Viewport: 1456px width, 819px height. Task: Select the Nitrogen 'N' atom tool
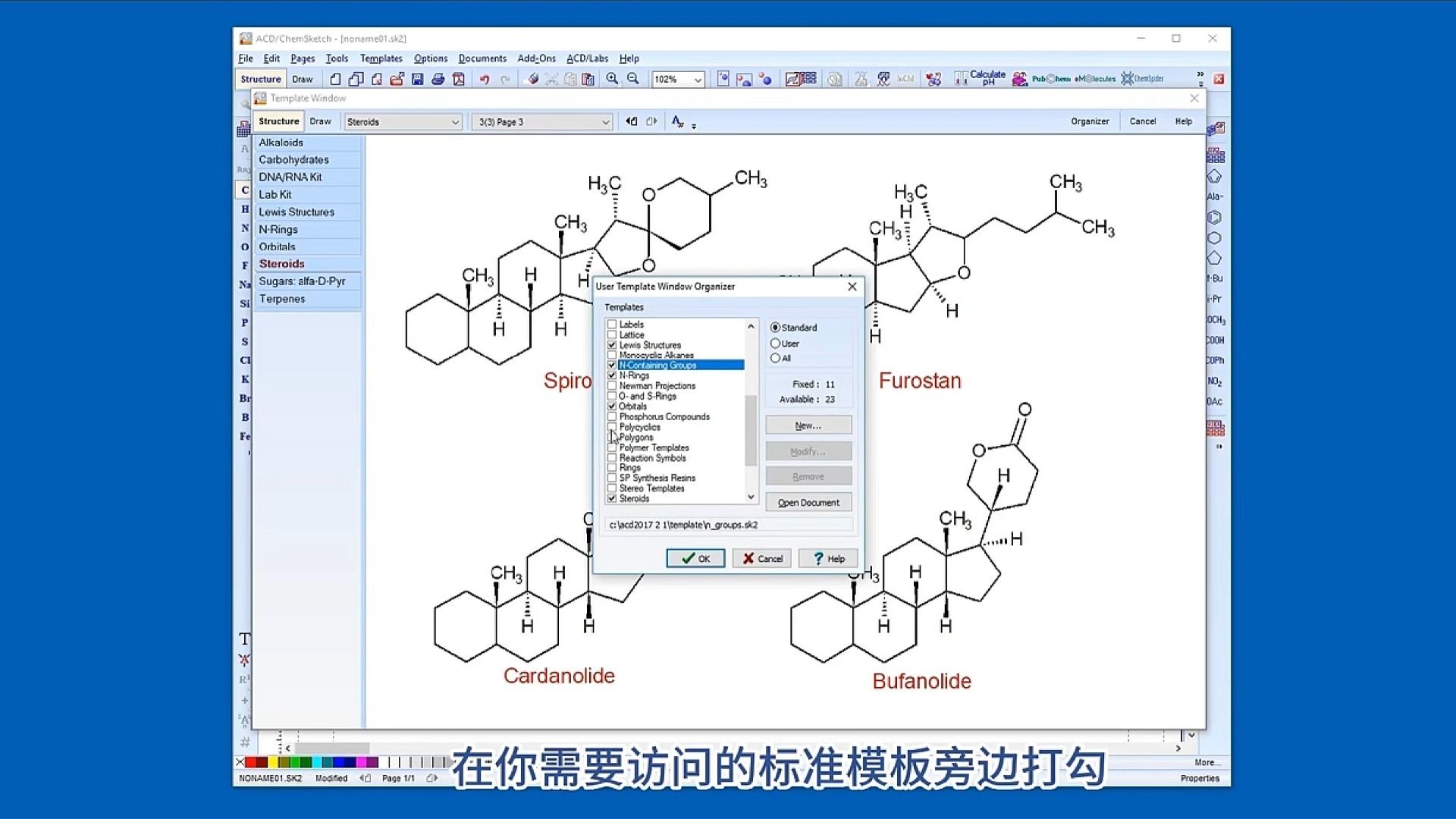coord(245,227)
